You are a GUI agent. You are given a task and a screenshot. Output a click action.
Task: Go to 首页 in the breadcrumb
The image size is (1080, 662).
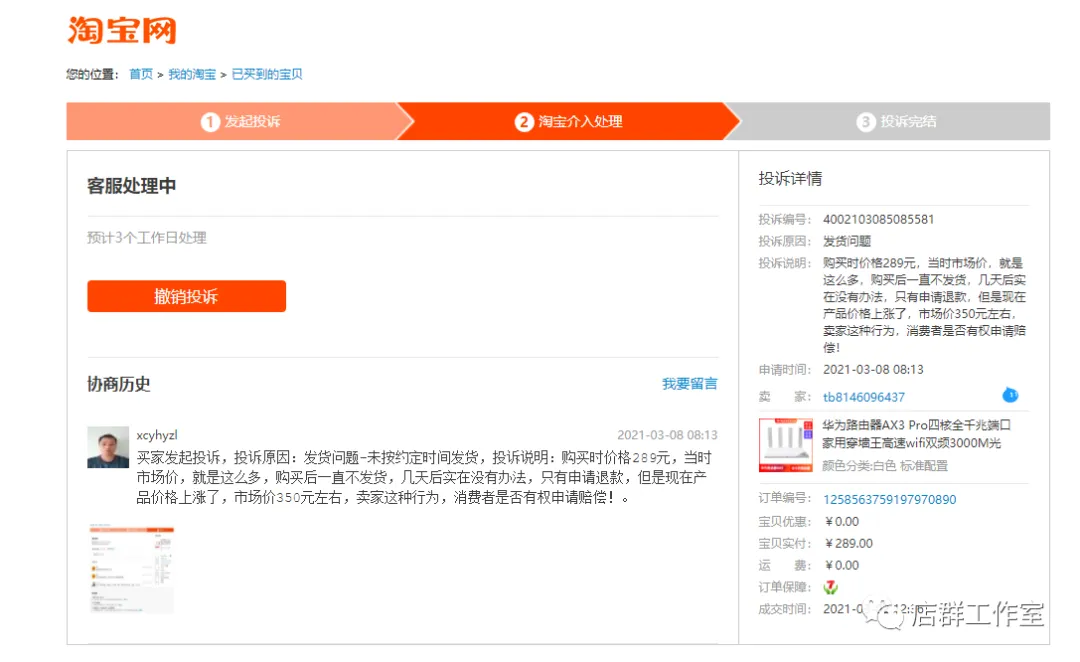141,74
